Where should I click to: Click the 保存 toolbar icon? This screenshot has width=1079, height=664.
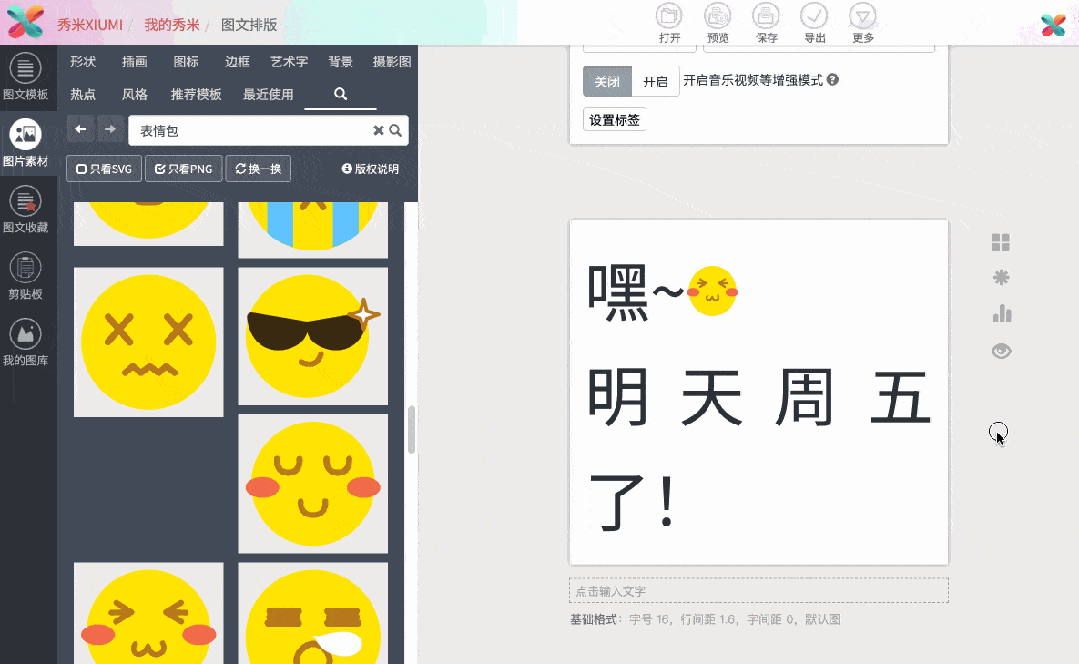766,23
